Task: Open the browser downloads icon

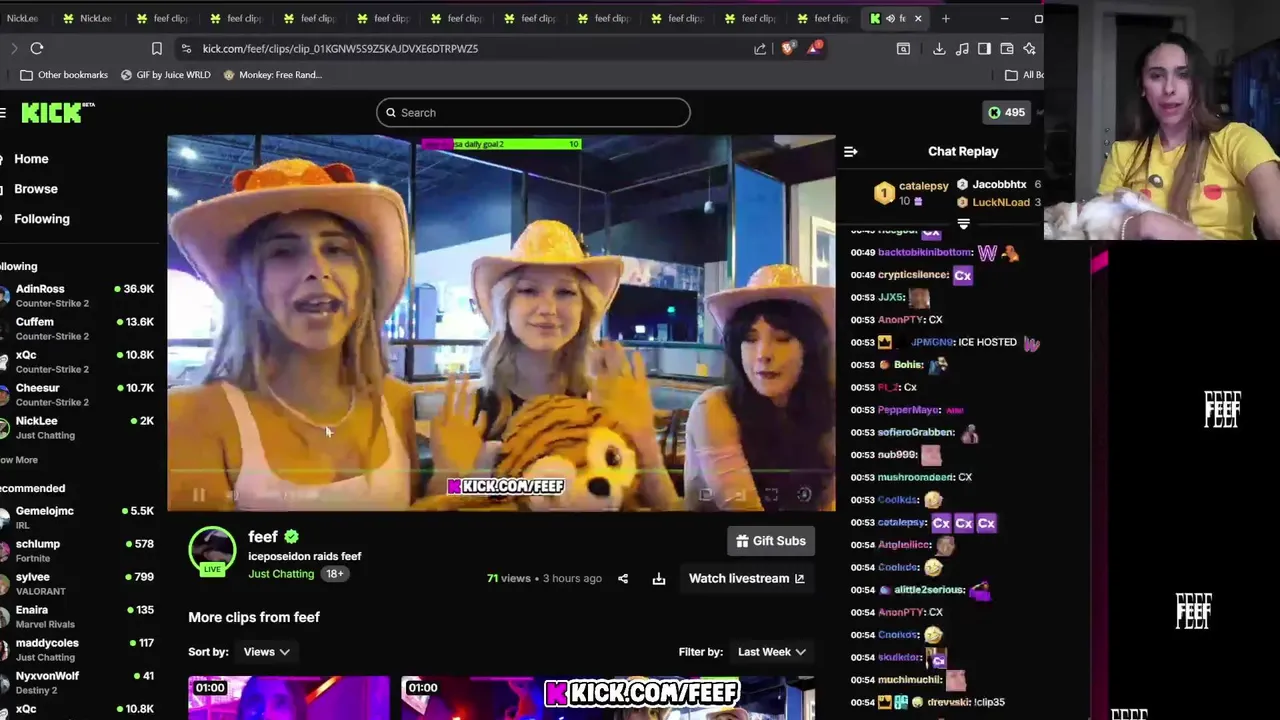Action: pos(939,48)
